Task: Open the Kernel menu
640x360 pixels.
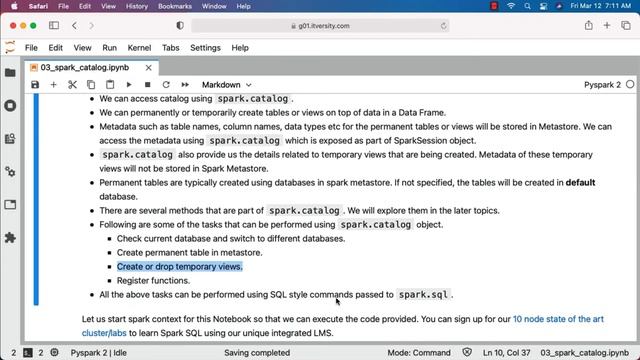Action: tap(139, 48)
